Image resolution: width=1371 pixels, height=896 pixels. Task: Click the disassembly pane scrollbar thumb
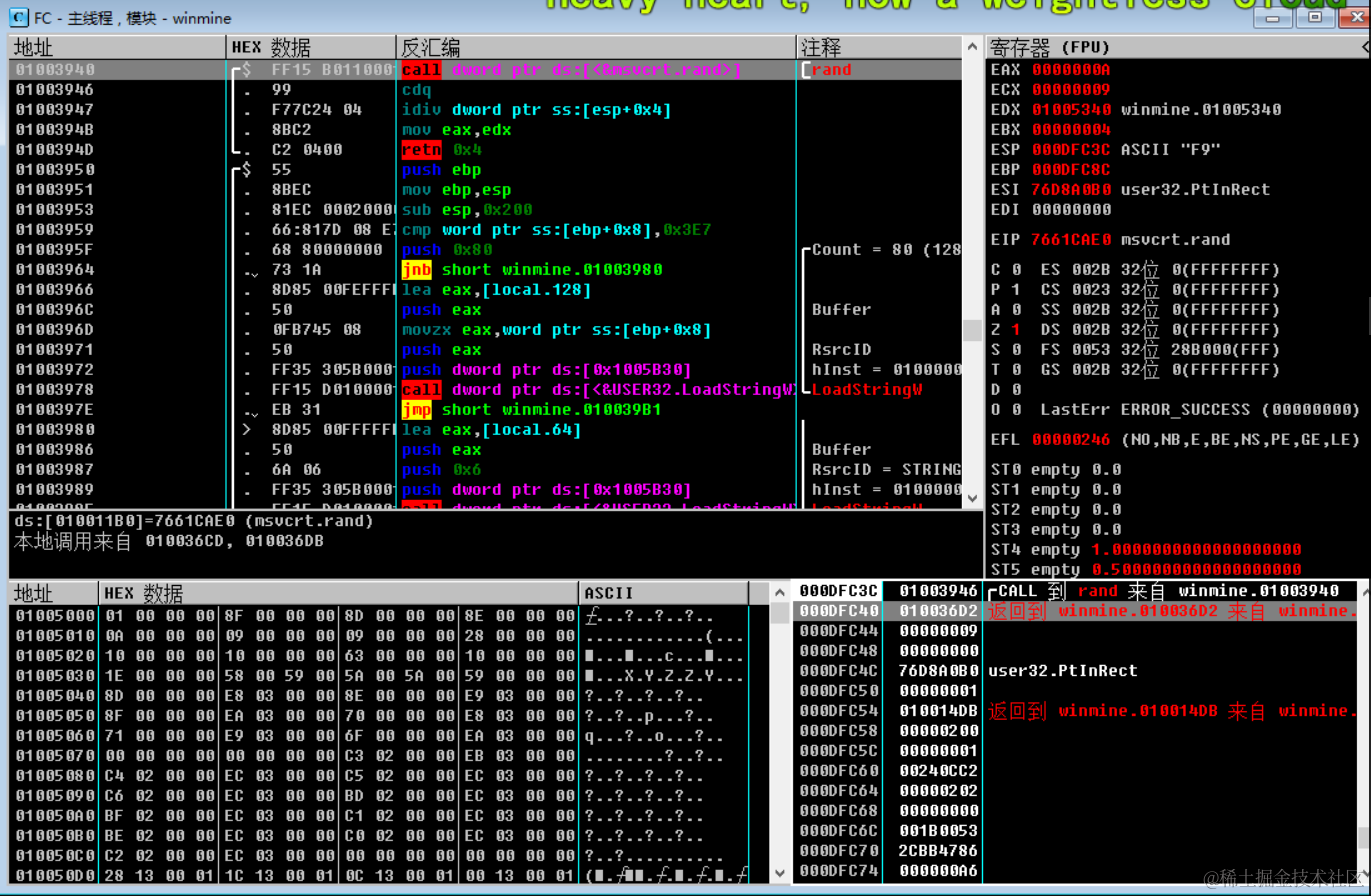pos(972,330)
